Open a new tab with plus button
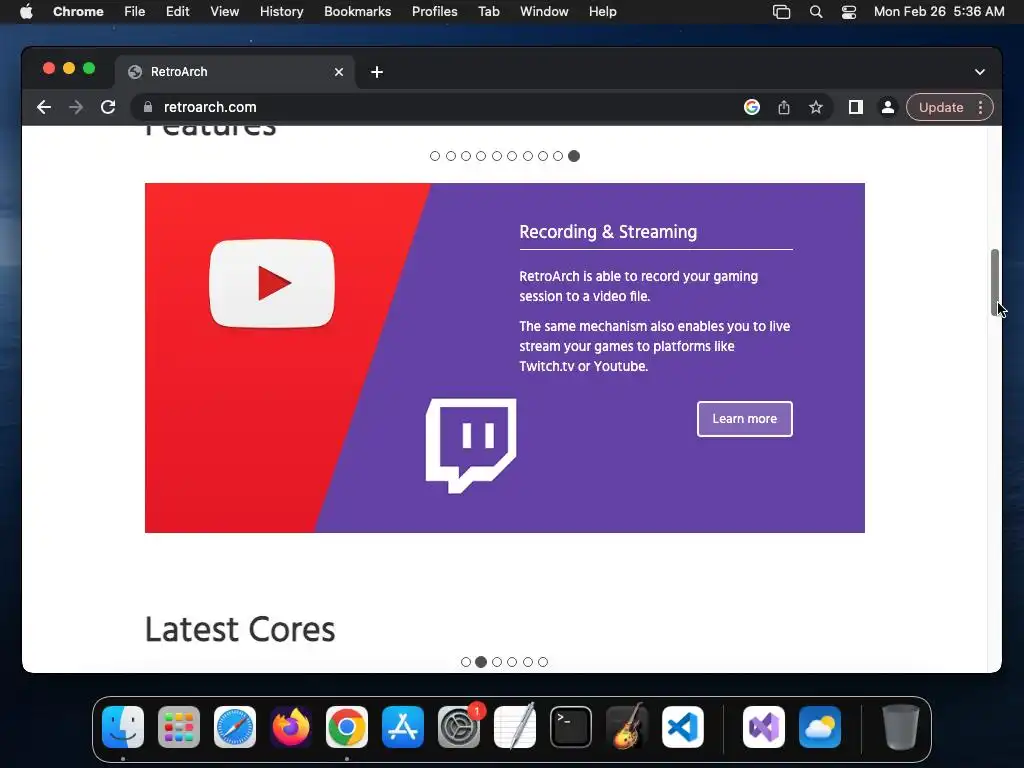Screen dimensions: 1024x768 [377, 72]
